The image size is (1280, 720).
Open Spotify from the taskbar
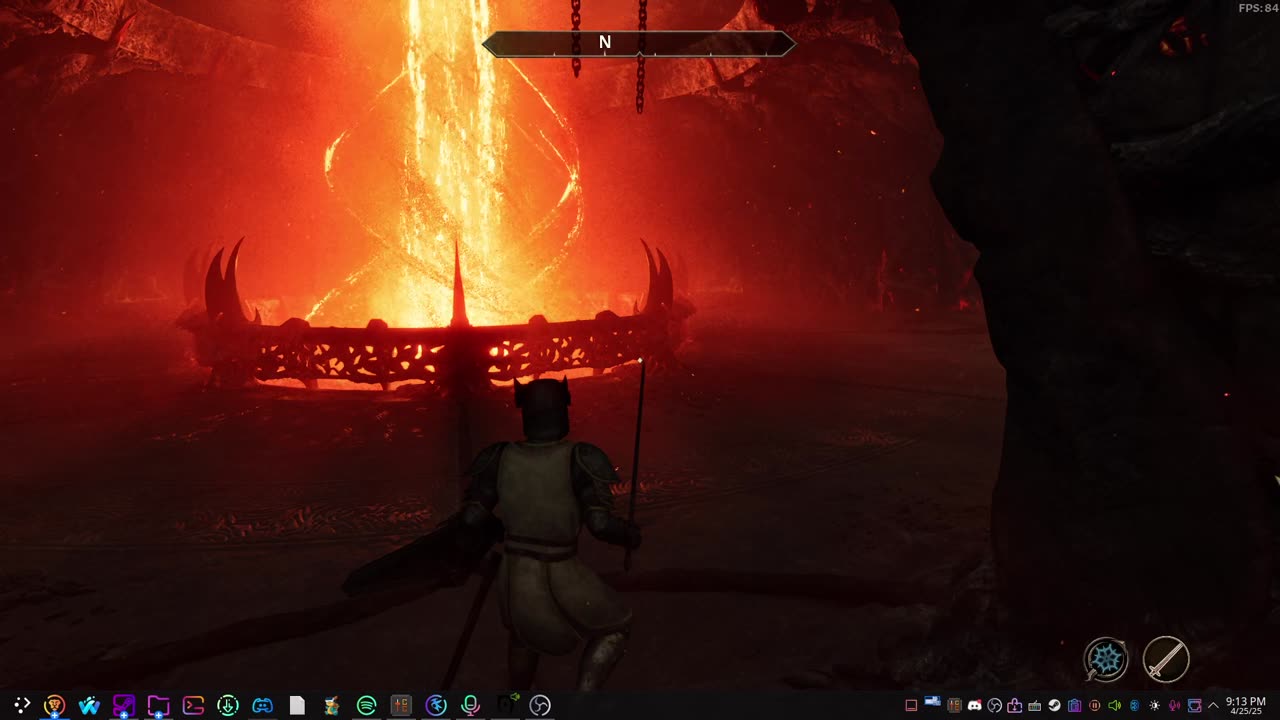click(366, 705)
